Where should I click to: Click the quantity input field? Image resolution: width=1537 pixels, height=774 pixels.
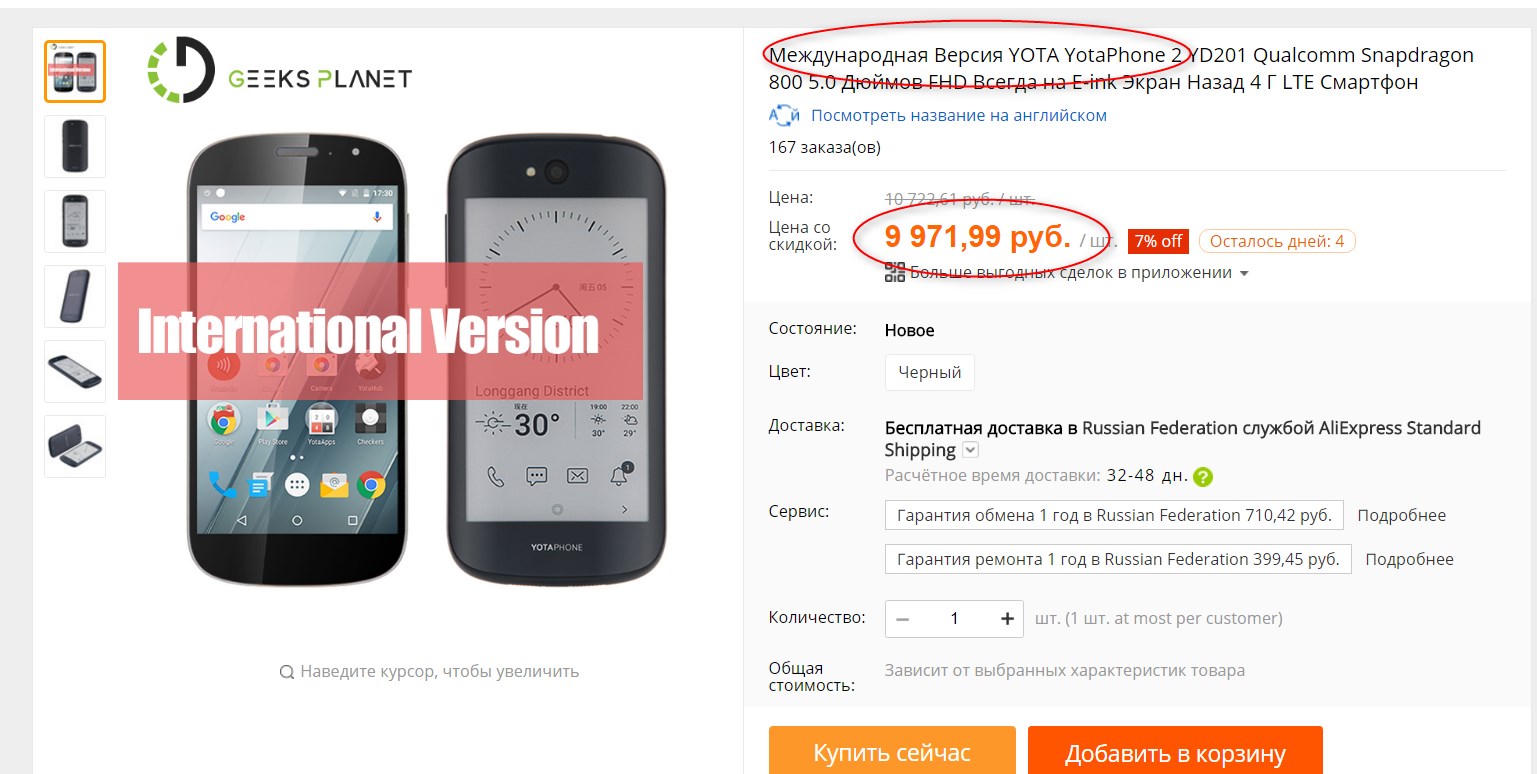pos(954,619)
